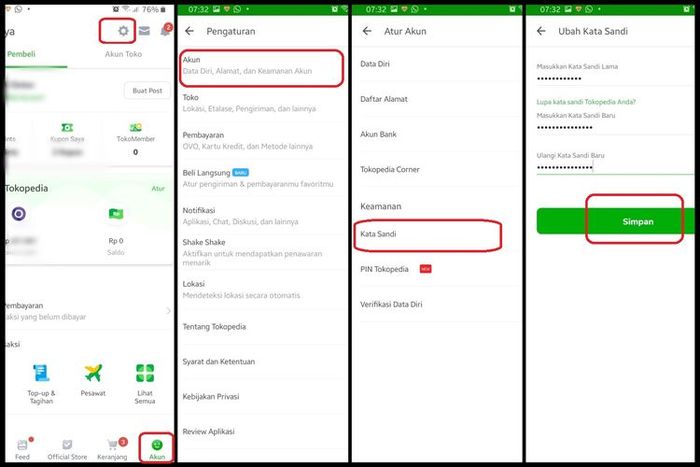Image resolution: width=700 pixels, height=467 pixels.
Task: Open settings via the gear icon
Action: (123, 31)
